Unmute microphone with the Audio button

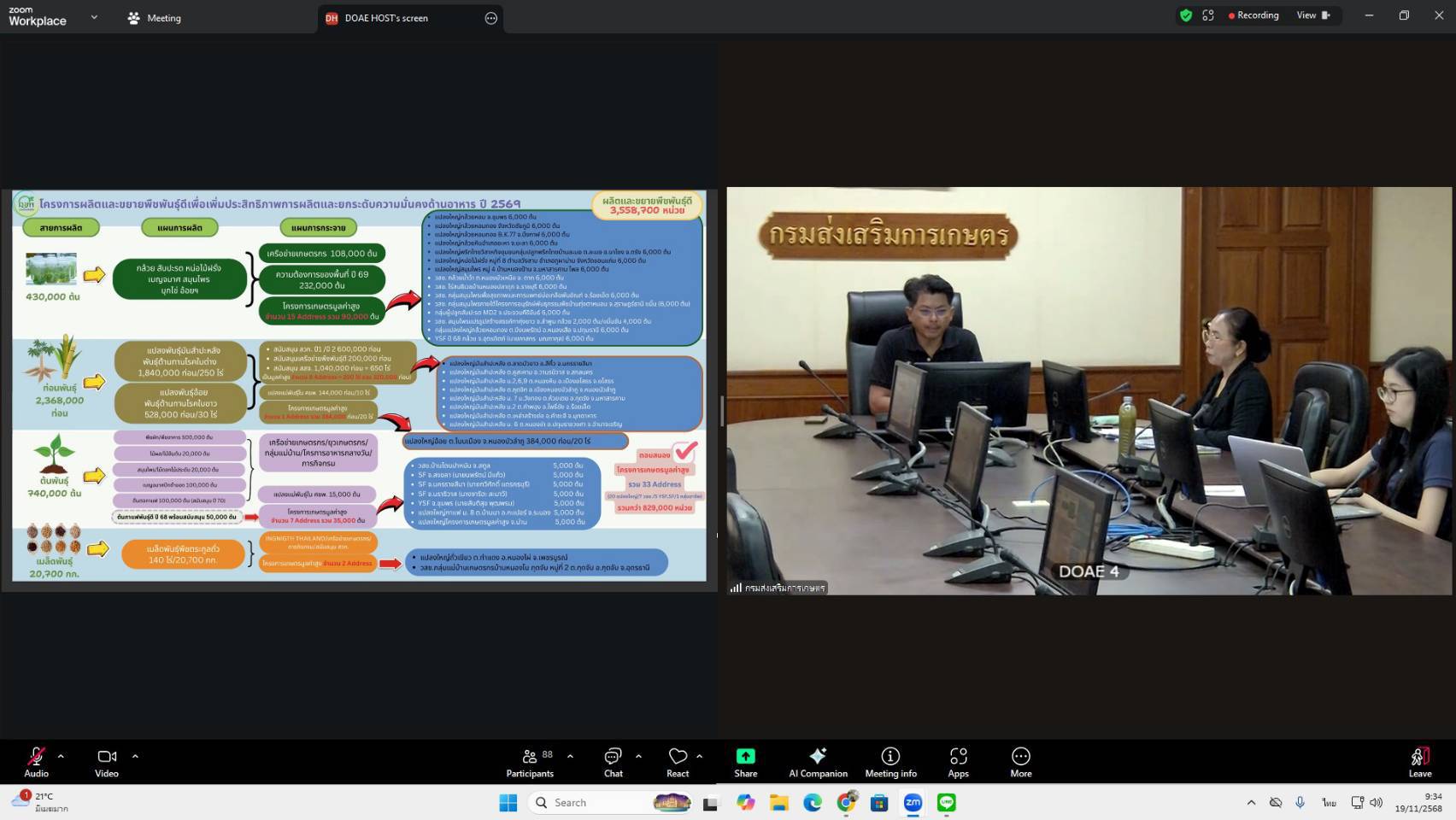tap(36, 761)
